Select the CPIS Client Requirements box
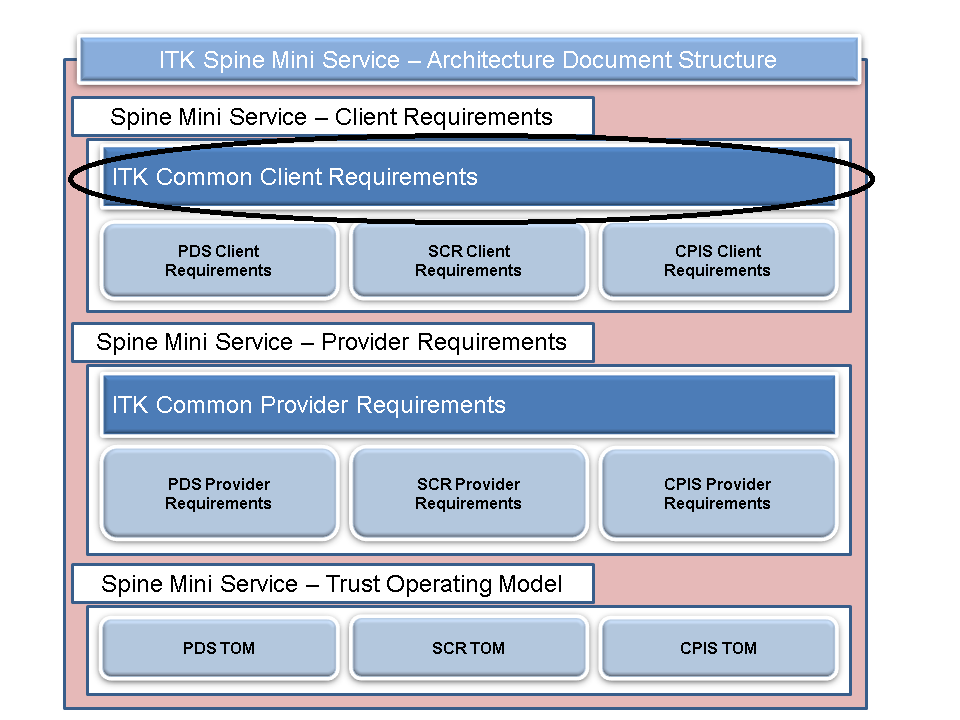The image size is (960, 720). click(717, 261)
